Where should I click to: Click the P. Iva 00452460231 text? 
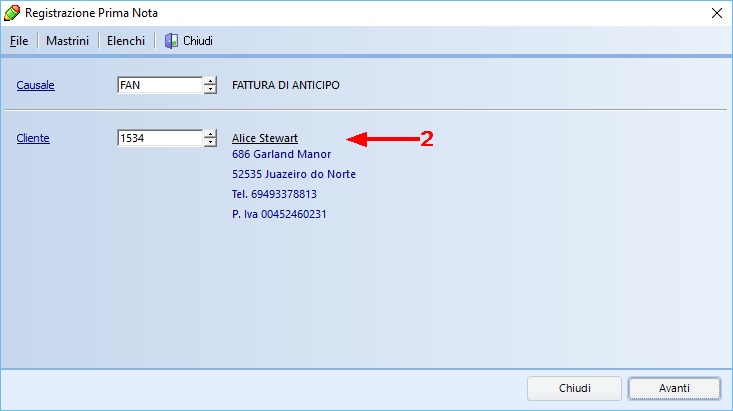[279, 214]
